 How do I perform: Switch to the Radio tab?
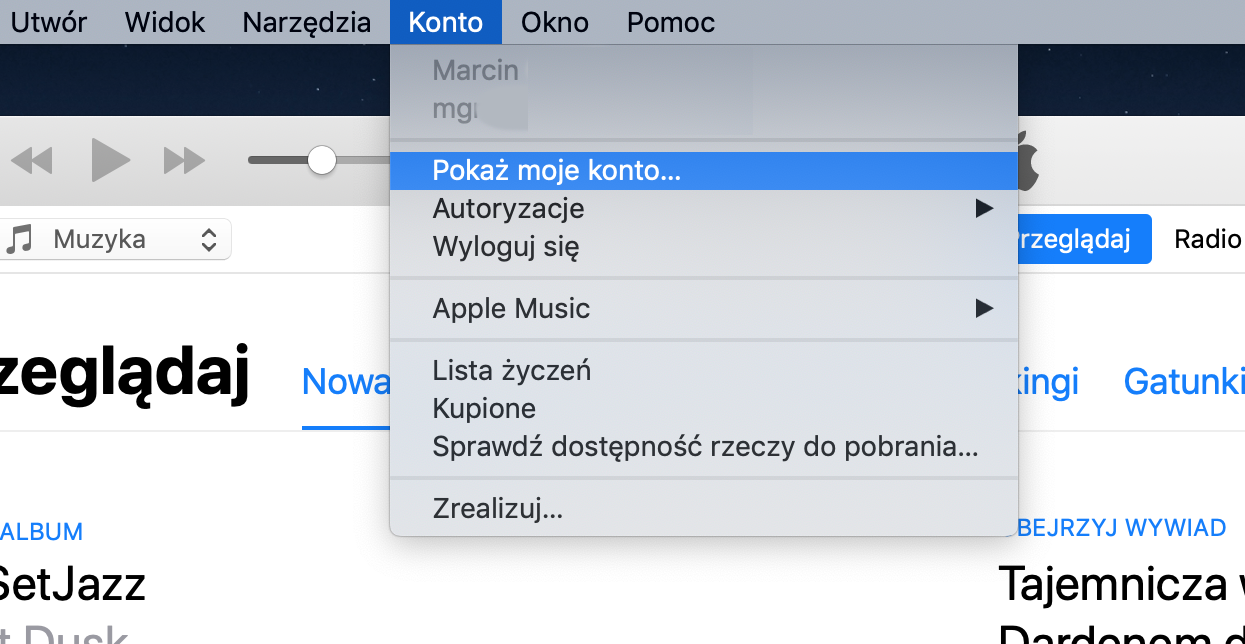(x=1207, y=239)
